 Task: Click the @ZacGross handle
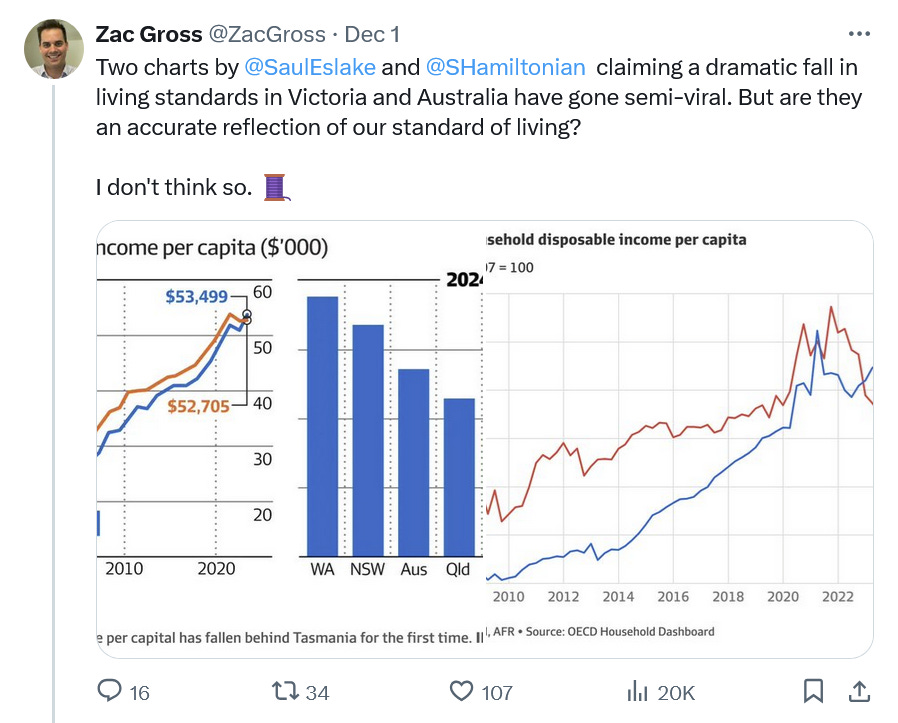tap(267, 34)
